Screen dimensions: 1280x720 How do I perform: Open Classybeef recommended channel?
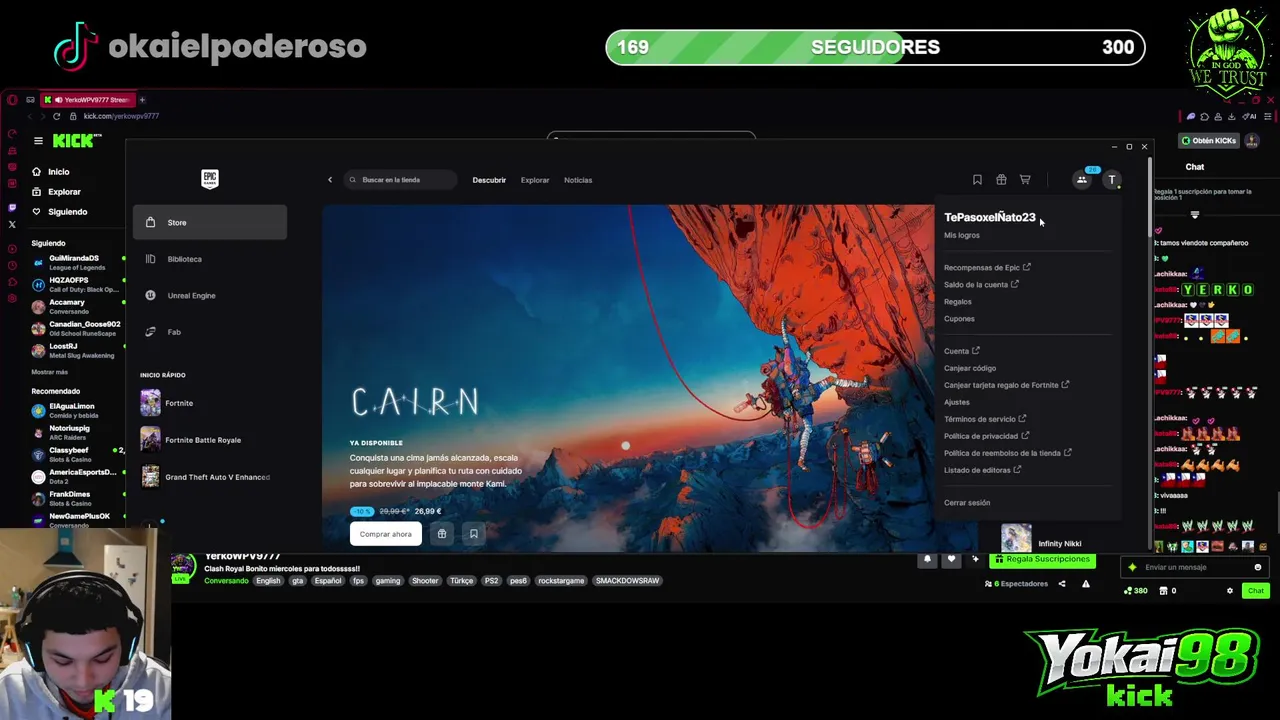[76, 455]
